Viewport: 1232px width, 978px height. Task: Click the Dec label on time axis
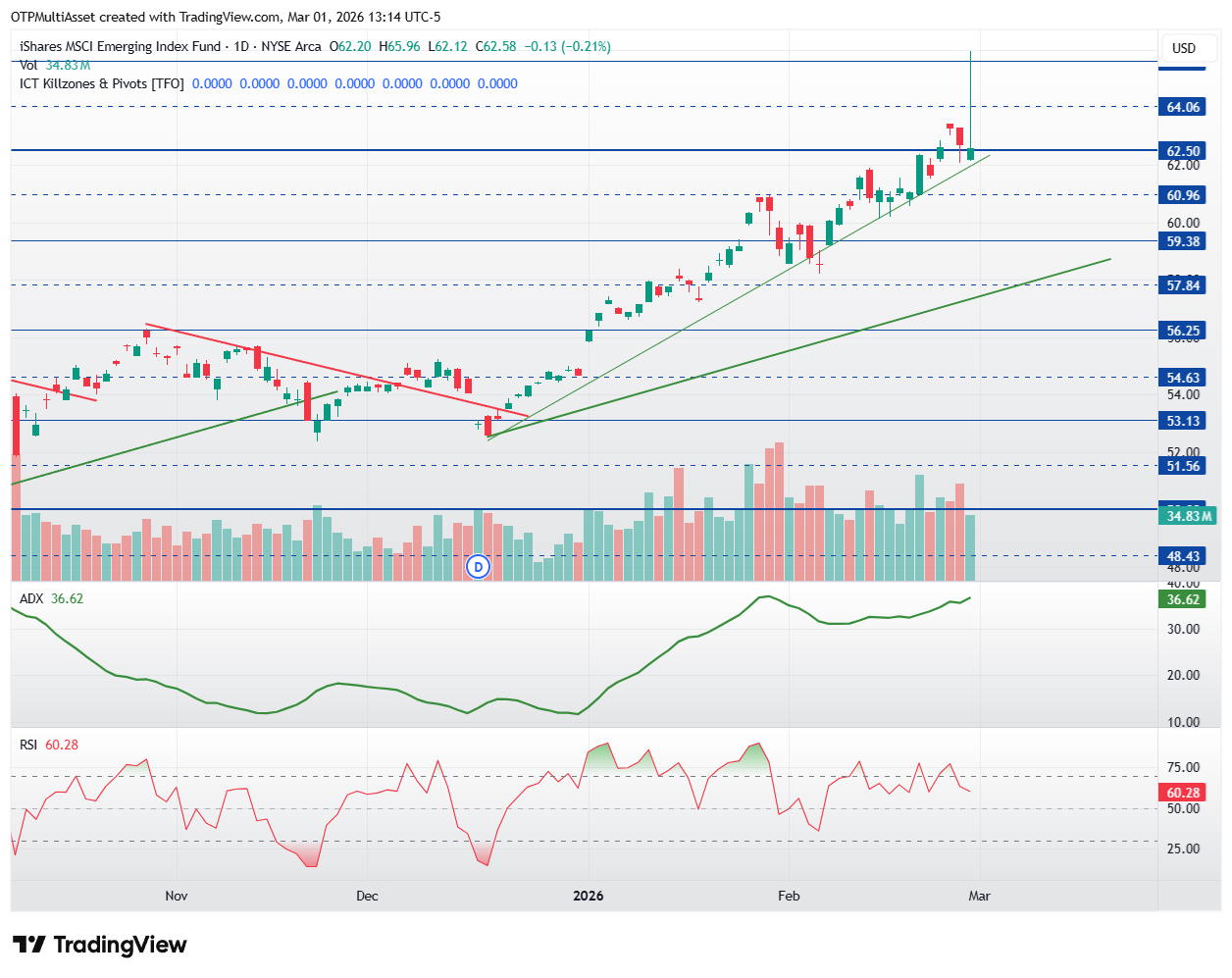pyautogui.click(x=367, y=896)
